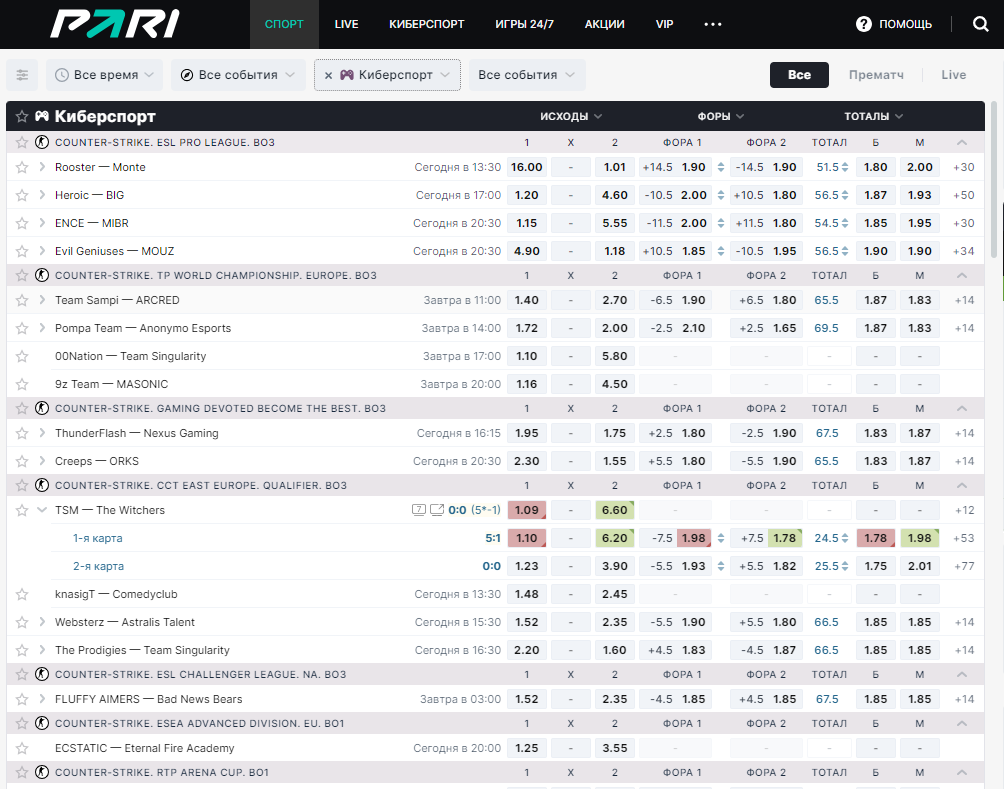Viewport: 1004px width, 789px height.
Task: Open live broadcast icon for TSM — The Witchers
Action: point(437,510)
